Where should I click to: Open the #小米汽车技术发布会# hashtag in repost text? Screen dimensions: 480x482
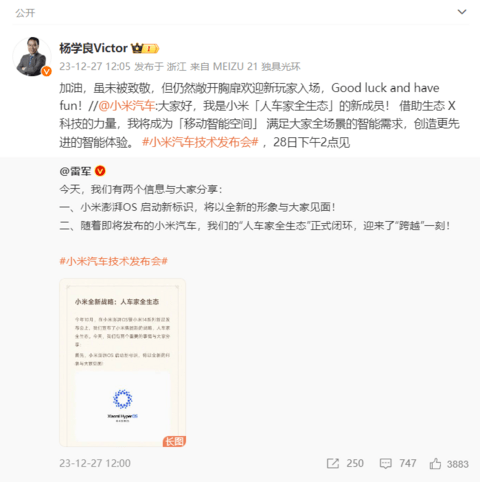(x=200, y=142)
